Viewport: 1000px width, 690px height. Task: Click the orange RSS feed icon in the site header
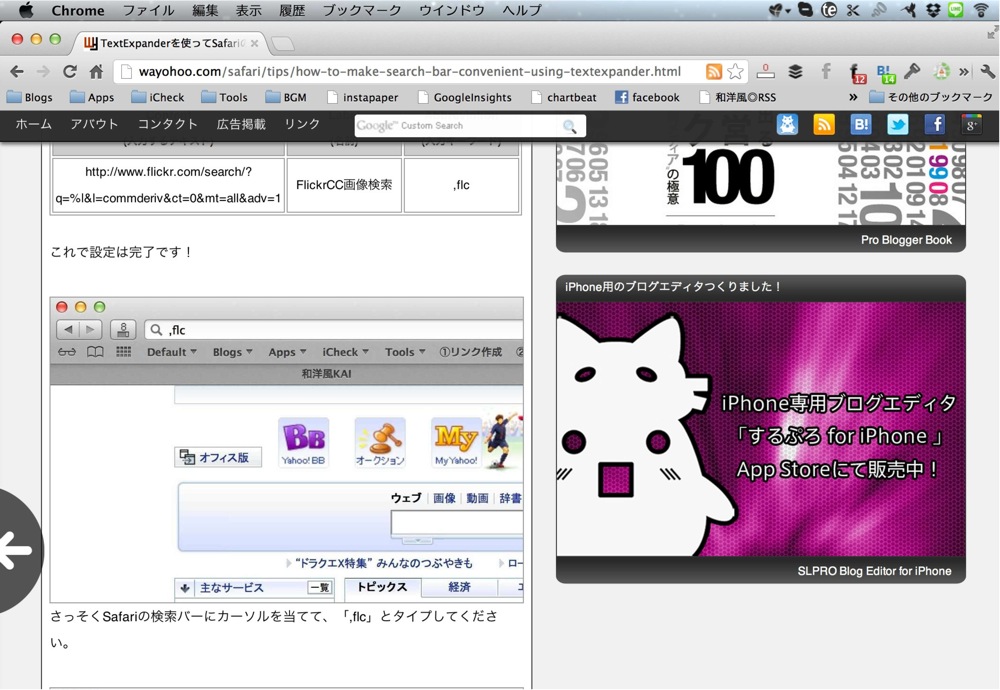(824, 124)
